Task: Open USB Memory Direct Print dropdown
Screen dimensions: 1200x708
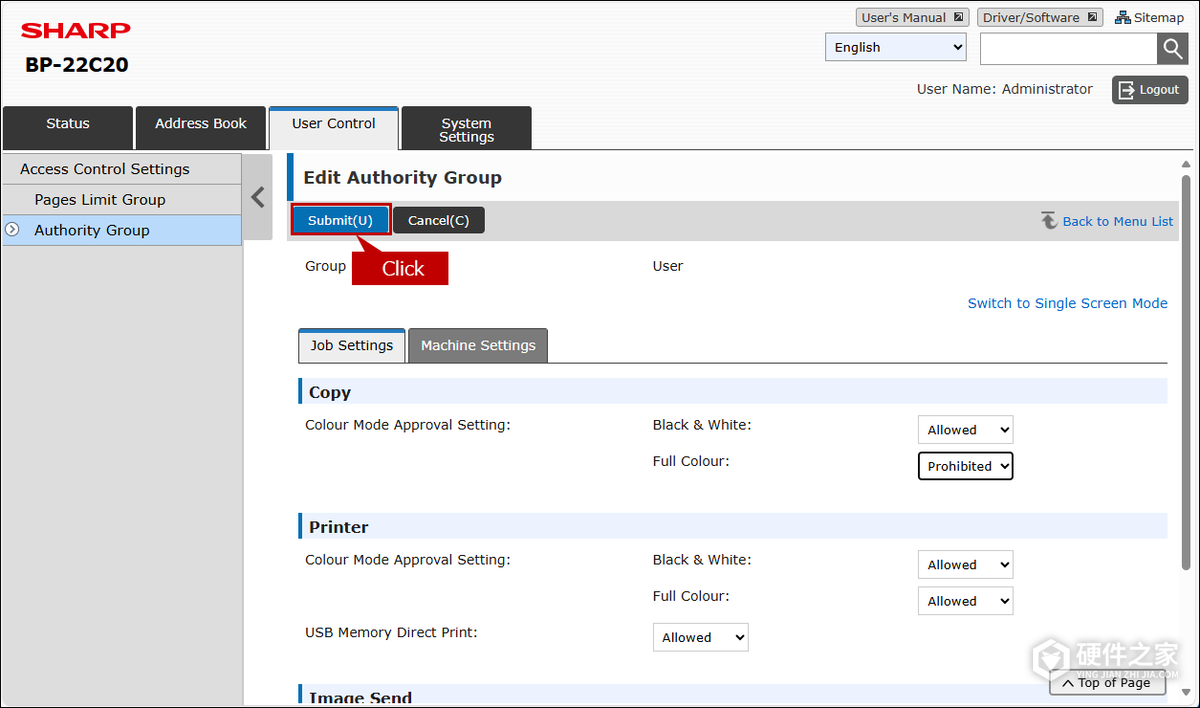Action: [x=700, y=637]
